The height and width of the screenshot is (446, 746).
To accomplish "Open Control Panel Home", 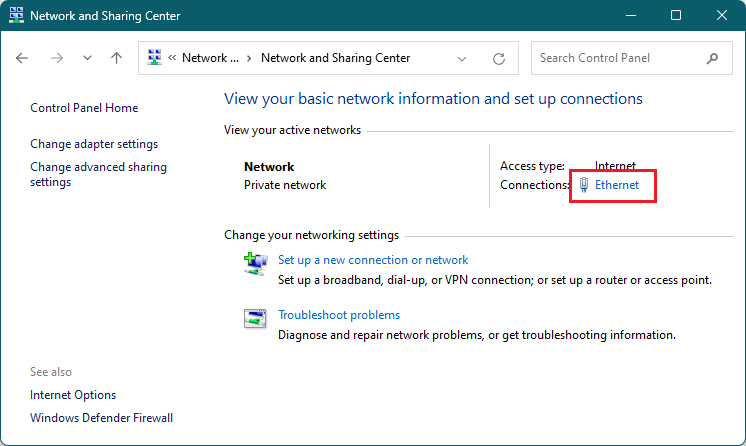I will tap(84, 108).
